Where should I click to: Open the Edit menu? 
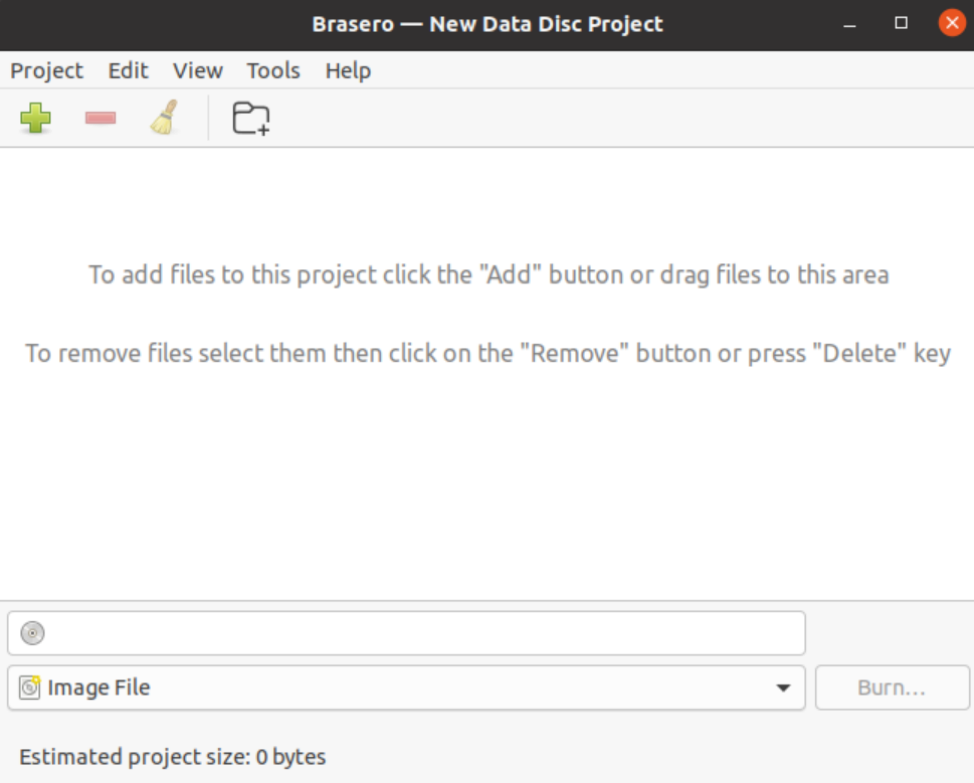(128, 71)
